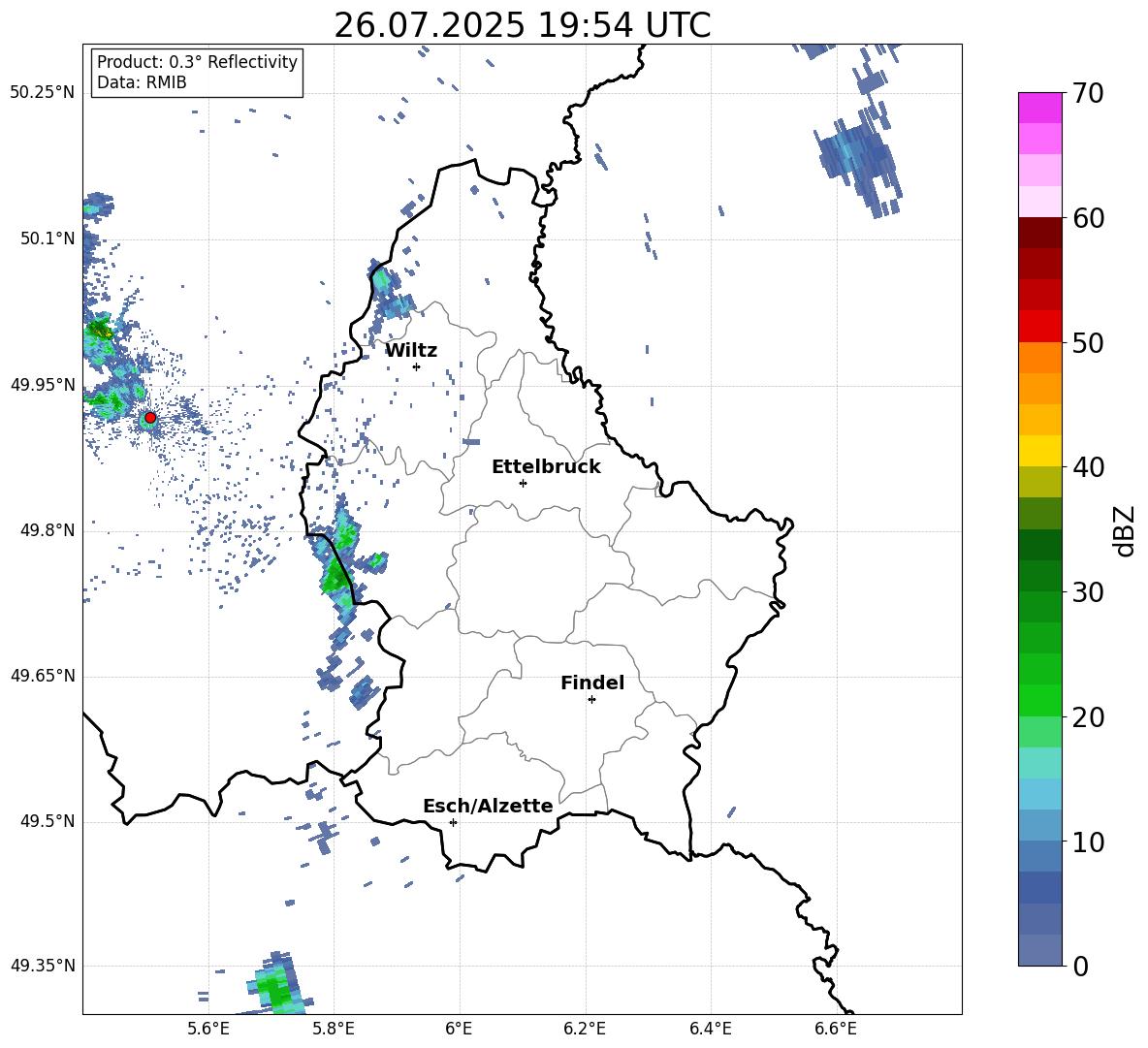The image size is (1148, 1048).
Task: Click the 49.5°N latitude label
Action: pos(48,822)
